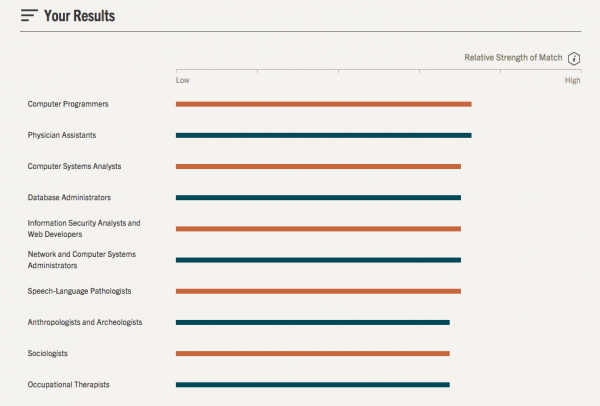Image resolution: width=600 pixels, height=406 pixels.
Task: Choose Database Administrators from the results
Action: tap(69, 197)
